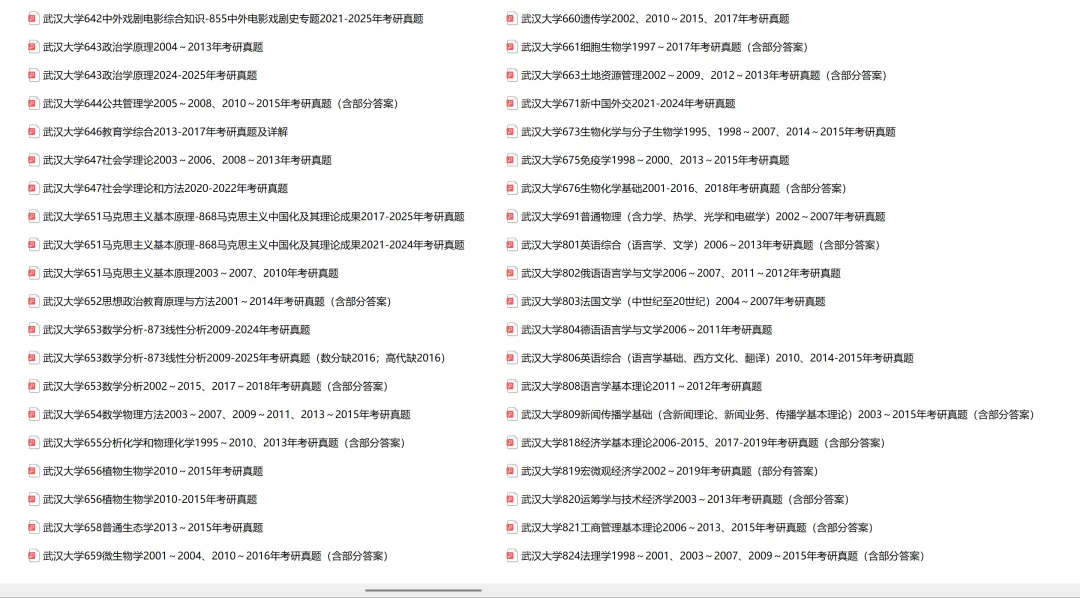Click PDF icon of 651马克思主义 2017-2025 file
Viewport: 1080px width, 598px height.
33,216
